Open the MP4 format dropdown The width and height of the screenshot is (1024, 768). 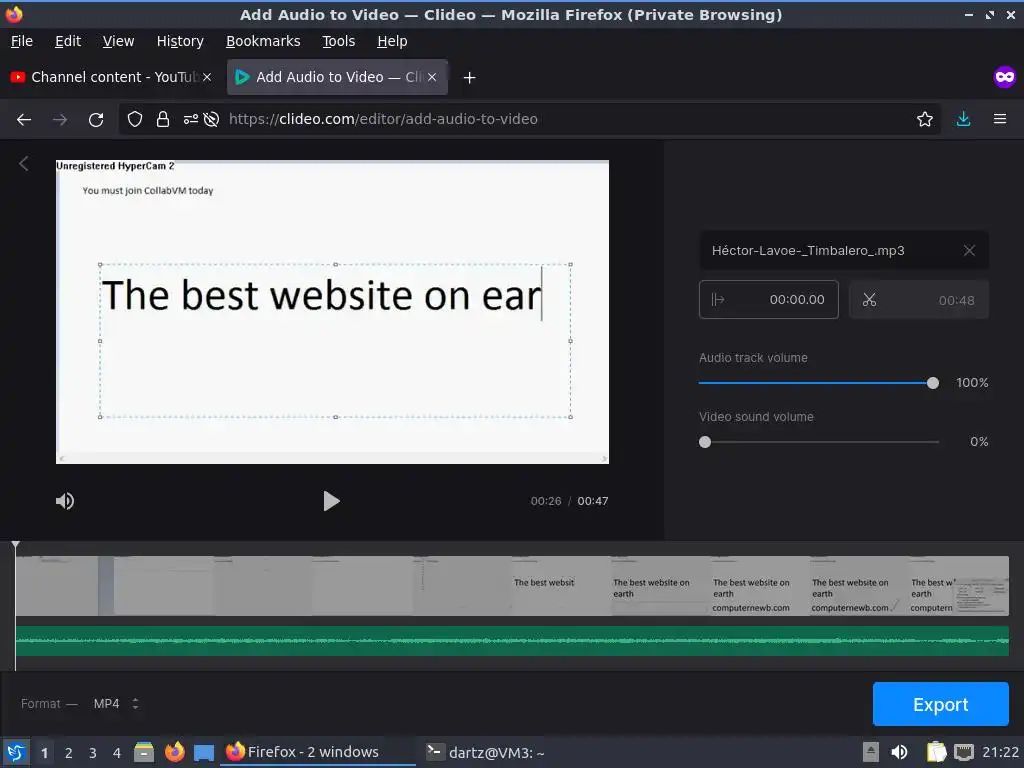point(116,703)
